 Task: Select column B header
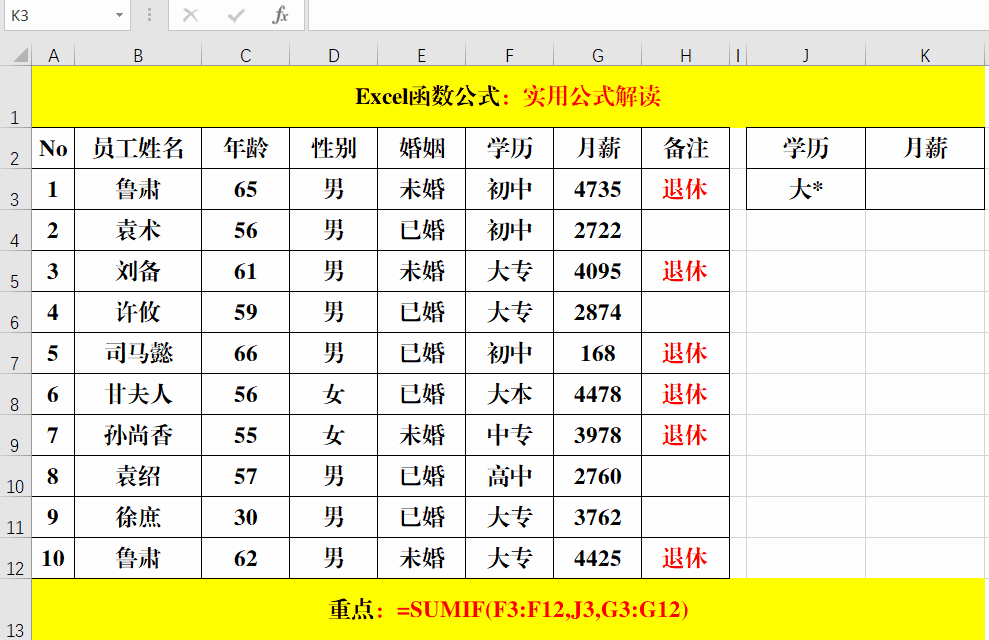click(138, 55)
